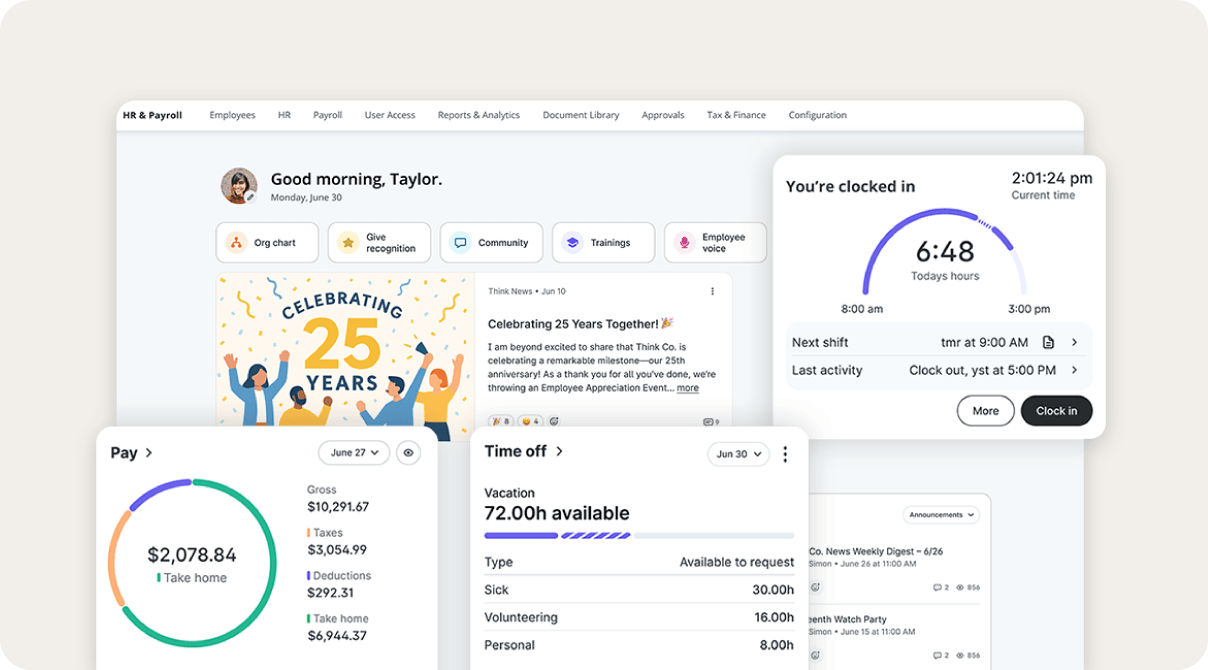Open comments on News Weekly Digest post
Viewport: 1208px width, 670px height.
pos(939,587)
